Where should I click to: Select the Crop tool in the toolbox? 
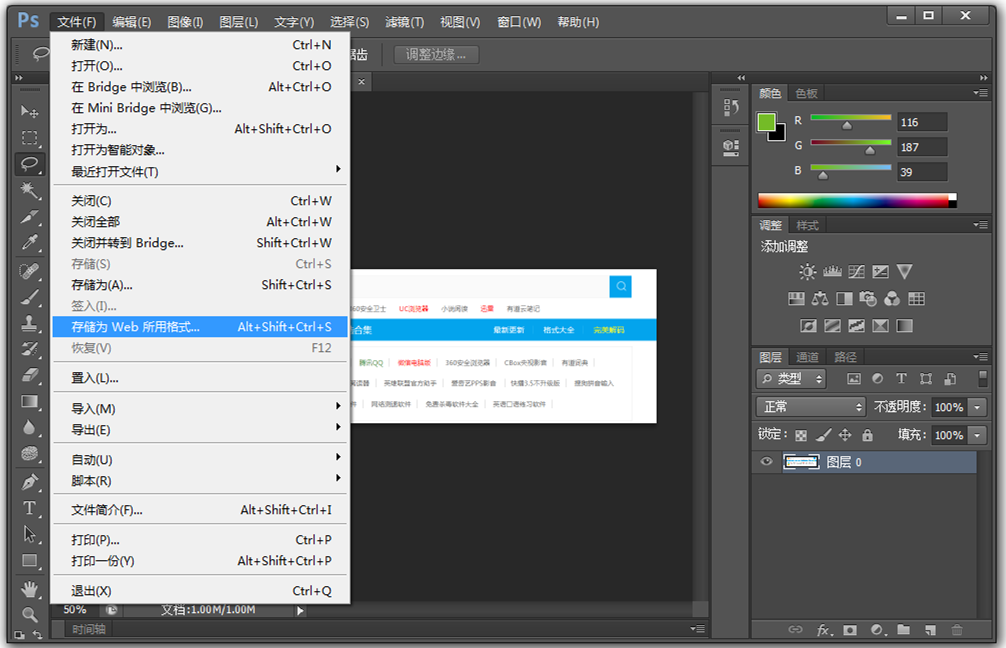[x=29, y=217]
